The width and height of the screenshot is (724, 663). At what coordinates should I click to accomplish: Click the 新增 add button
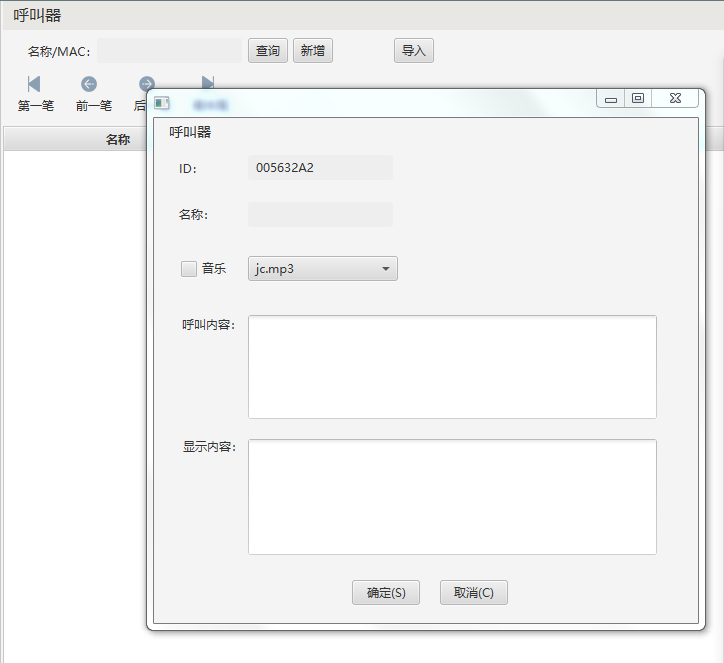(x=312, y=51)
